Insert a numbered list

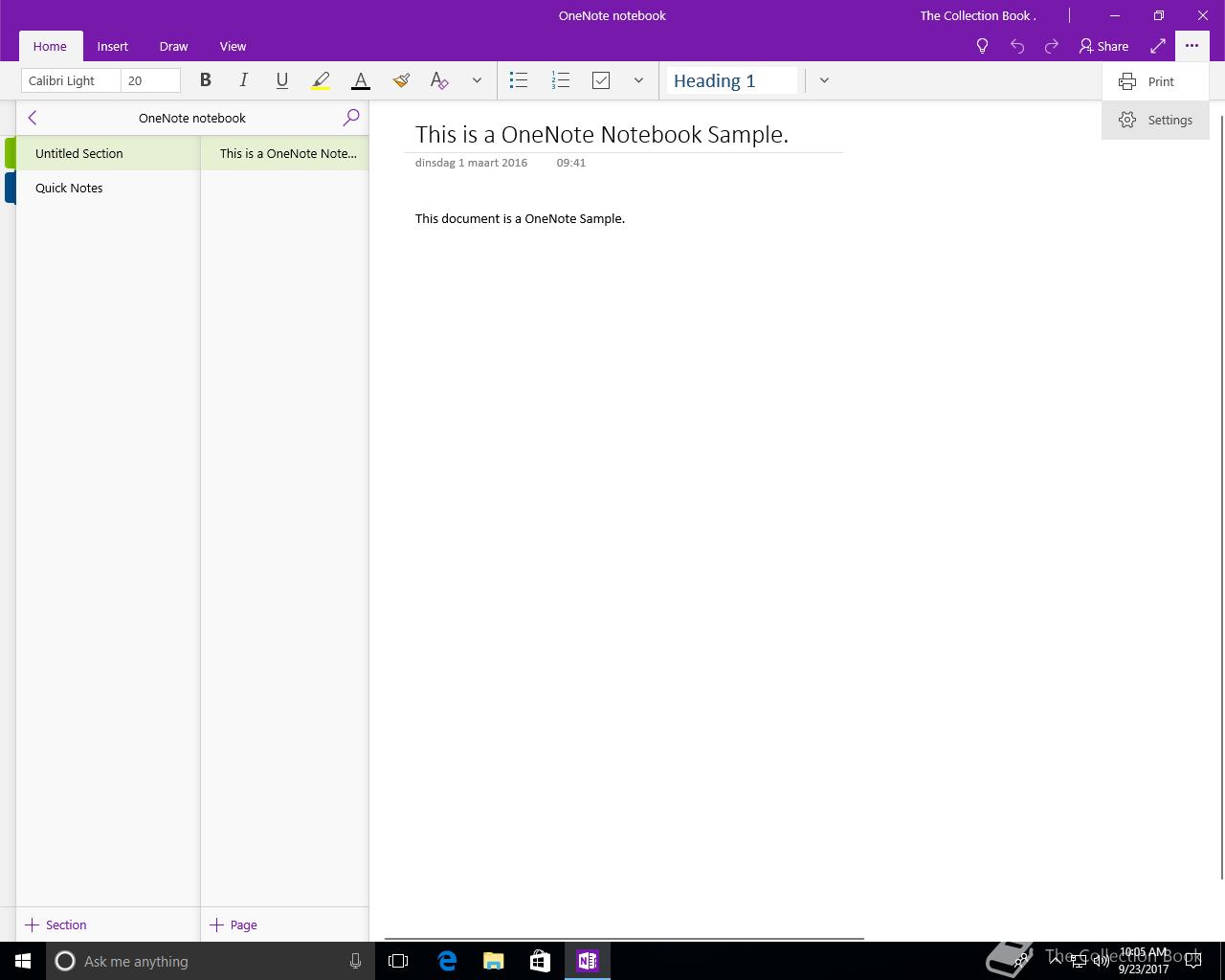pyautogui.click(x=561, y=80)
